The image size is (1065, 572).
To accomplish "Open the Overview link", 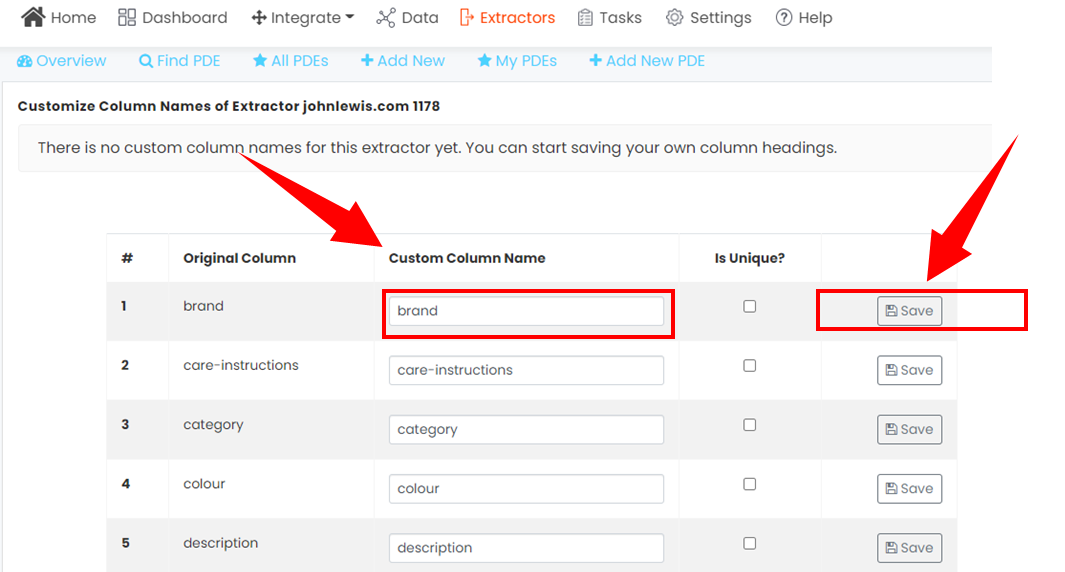I will [x=62, y=61].
